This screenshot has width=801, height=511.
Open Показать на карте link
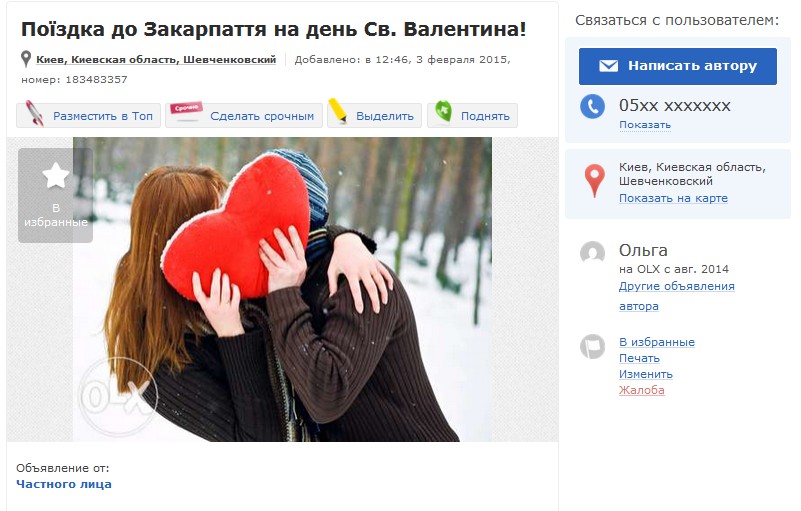point(673,198)
